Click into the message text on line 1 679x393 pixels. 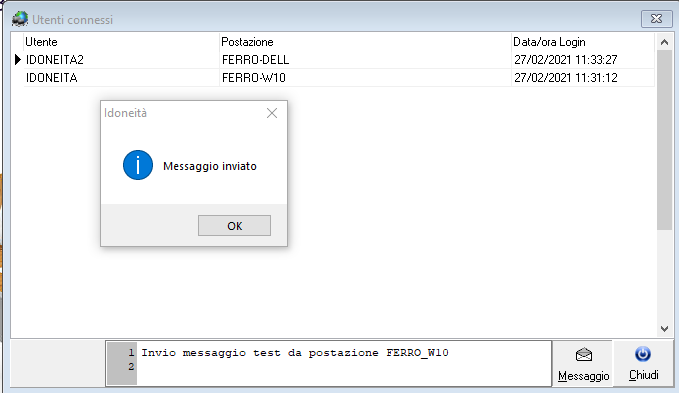tap(295, 353)
